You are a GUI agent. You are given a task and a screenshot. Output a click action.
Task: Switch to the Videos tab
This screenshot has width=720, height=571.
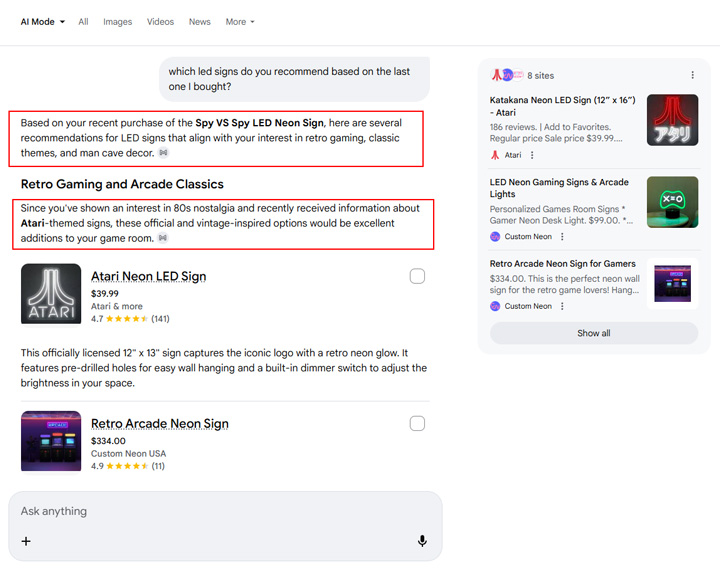pyautogui.click(x=160, y=22)
